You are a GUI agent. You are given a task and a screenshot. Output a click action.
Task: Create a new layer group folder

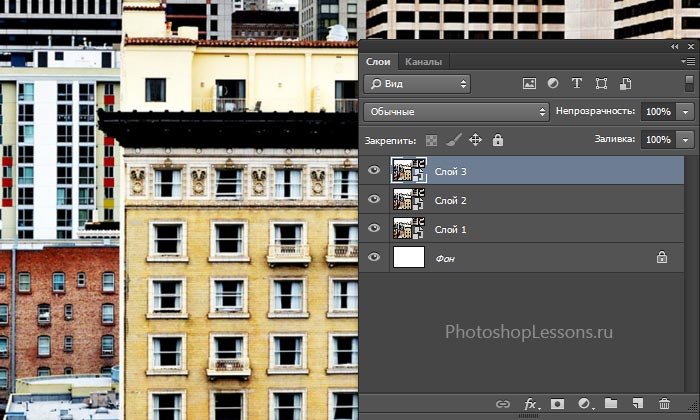pos(610,404)
